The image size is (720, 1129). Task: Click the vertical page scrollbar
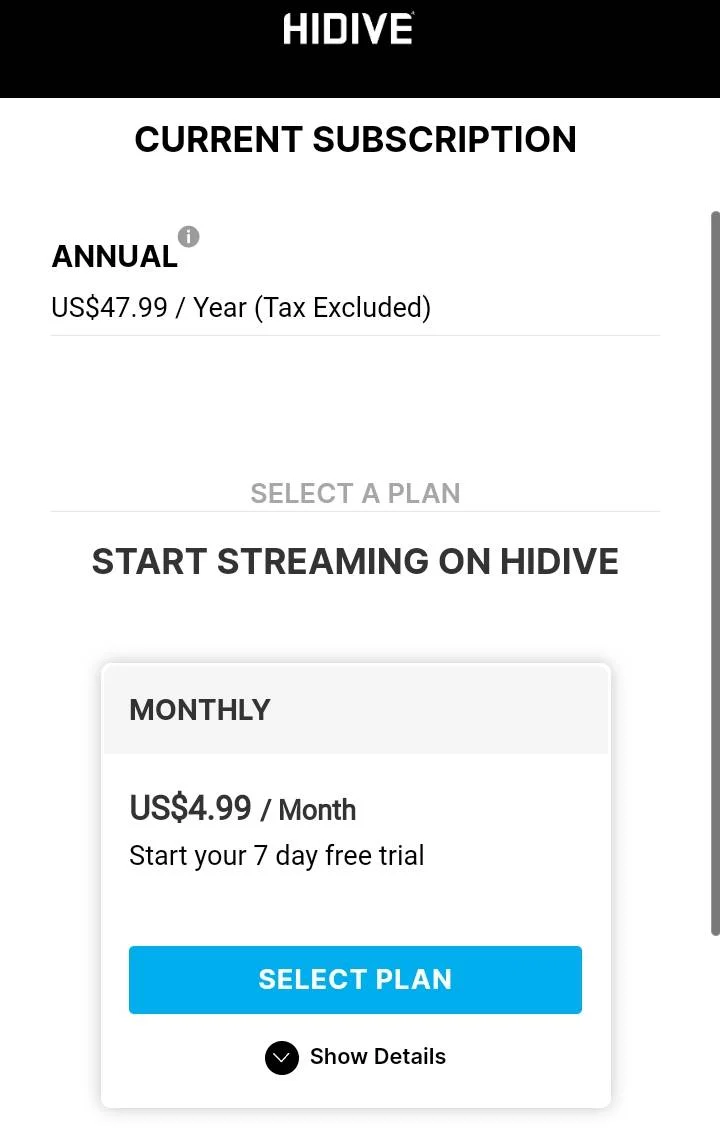click(x=715, y=573)
